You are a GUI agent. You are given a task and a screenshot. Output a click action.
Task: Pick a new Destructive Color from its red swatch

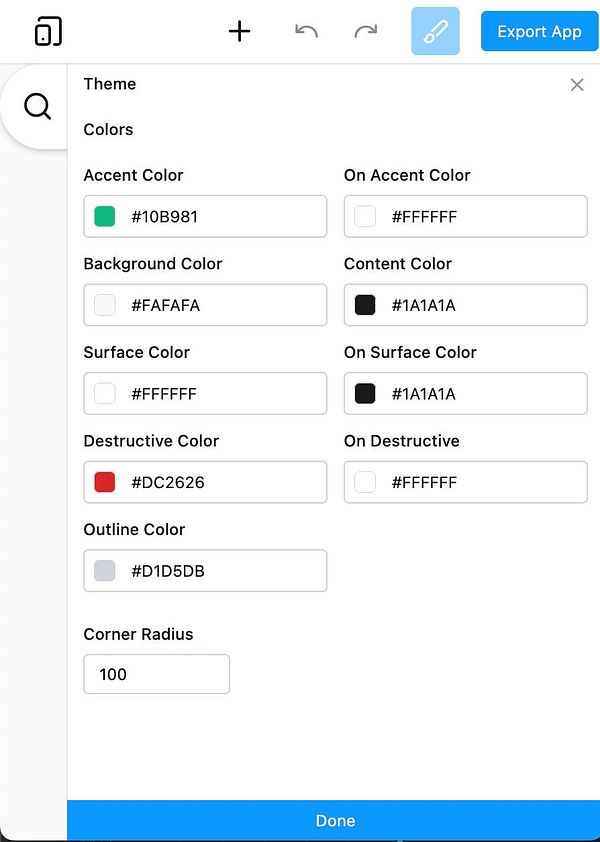tap(104, 482)
